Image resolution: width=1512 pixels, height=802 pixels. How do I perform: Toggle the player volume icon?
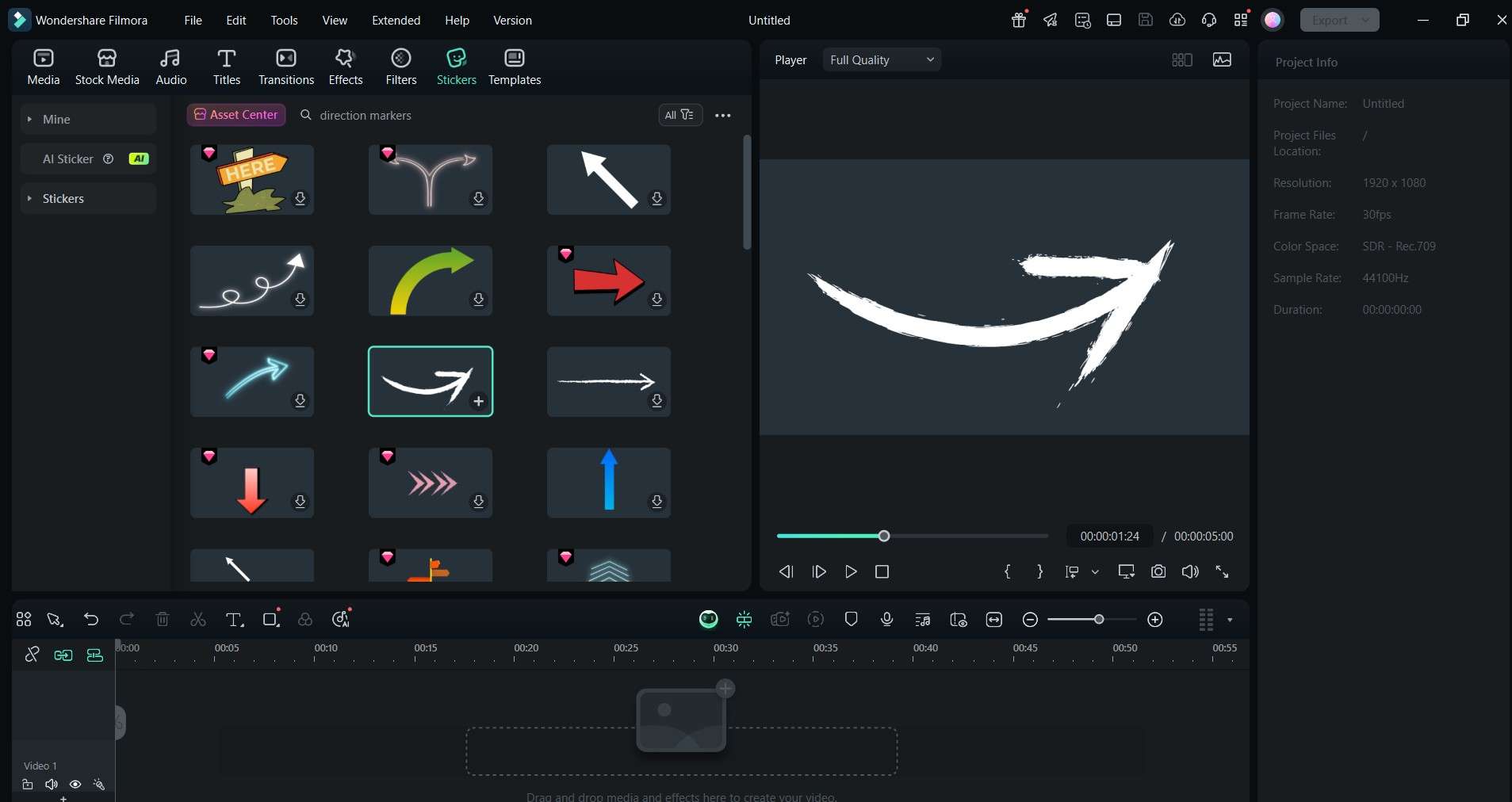point(1190,571)
